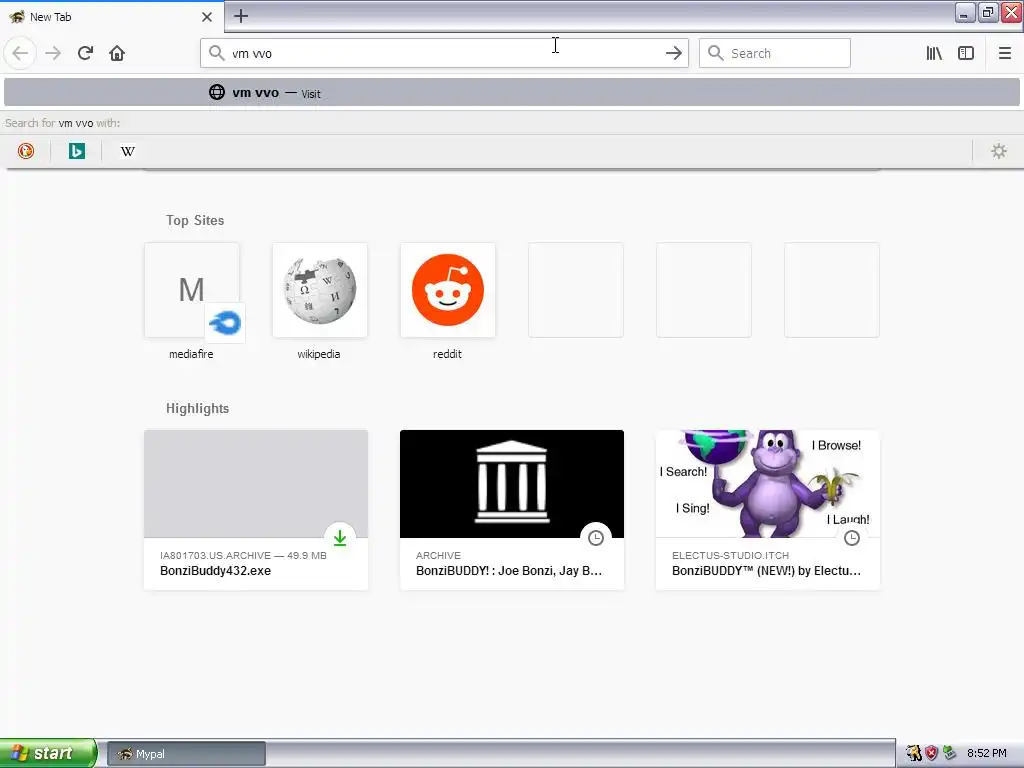Click the magnifier icon in the address bar
Screen dimensions: 1024x768
217,53
